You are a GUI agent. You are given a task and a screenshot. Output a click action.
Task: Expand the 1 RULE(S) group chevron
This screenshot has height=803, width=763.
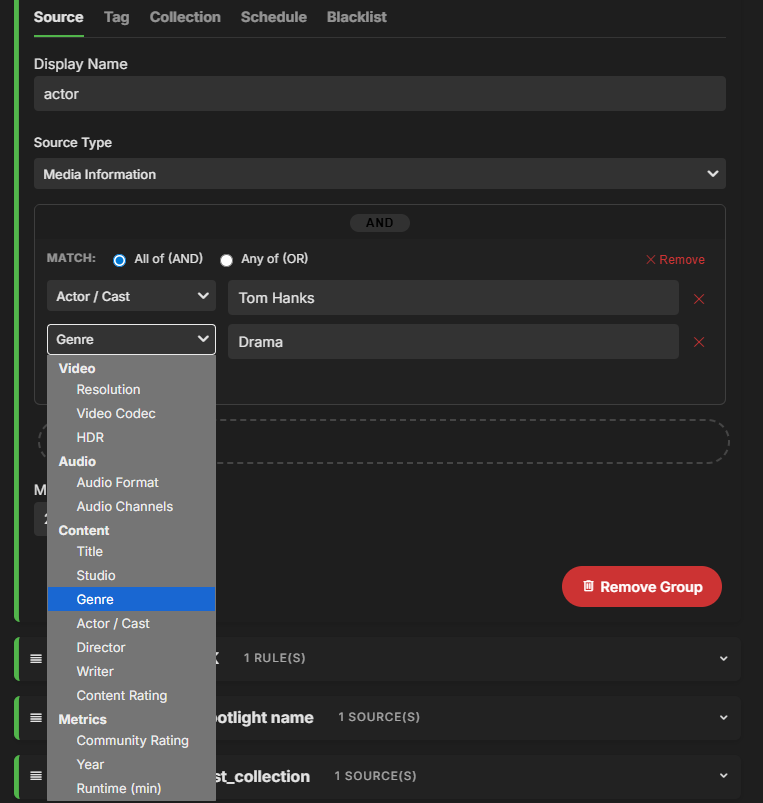[x=723, y=659]
